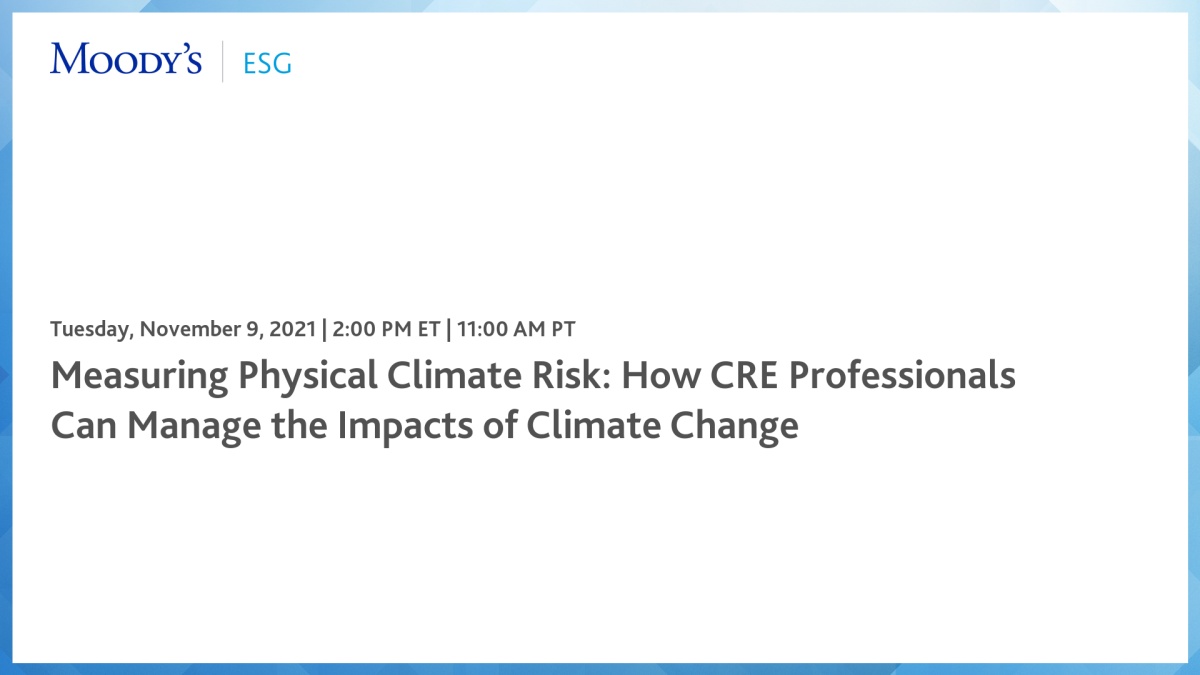Select the date Tuesday, November 9, 2021
The width and height of the screenshot is (1200, 675).
coord(184,328)
